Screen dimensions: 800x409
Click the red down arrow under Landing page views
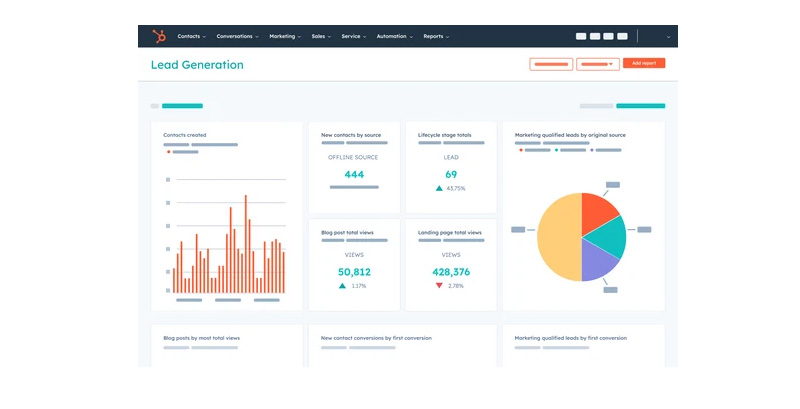pos(439,286)
